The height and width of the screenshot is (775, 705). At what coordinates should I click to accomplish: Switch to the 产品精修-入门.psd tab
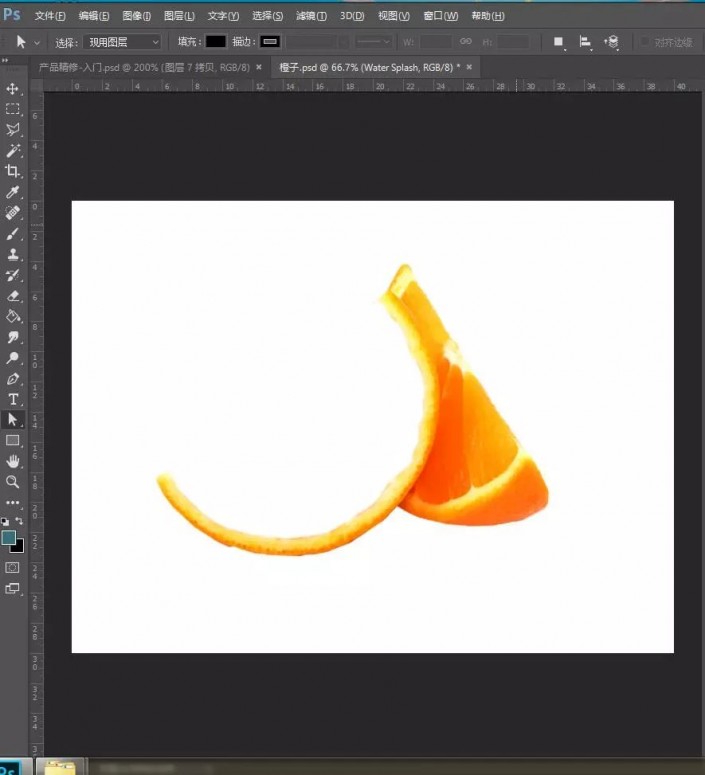coord(144,67)
